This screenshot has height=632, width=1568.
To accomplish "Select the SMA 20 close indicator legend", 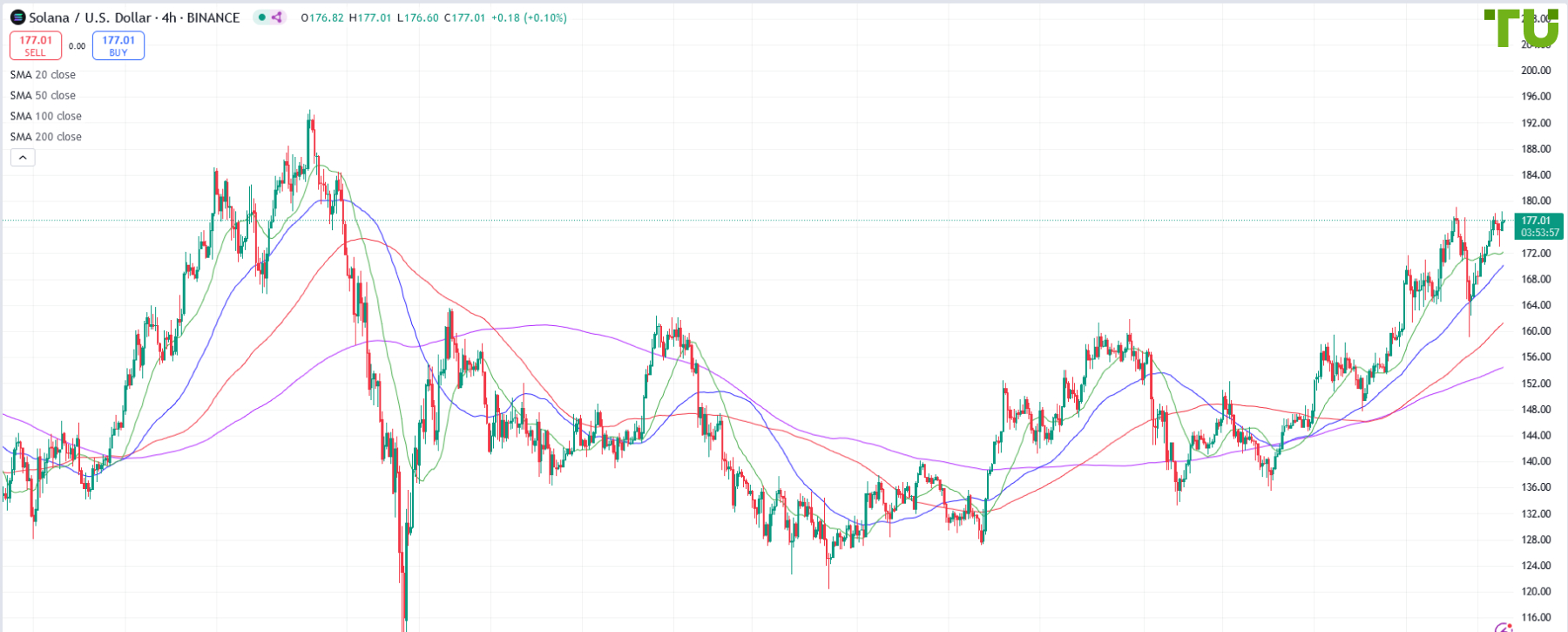I will (x=43, y=75).
